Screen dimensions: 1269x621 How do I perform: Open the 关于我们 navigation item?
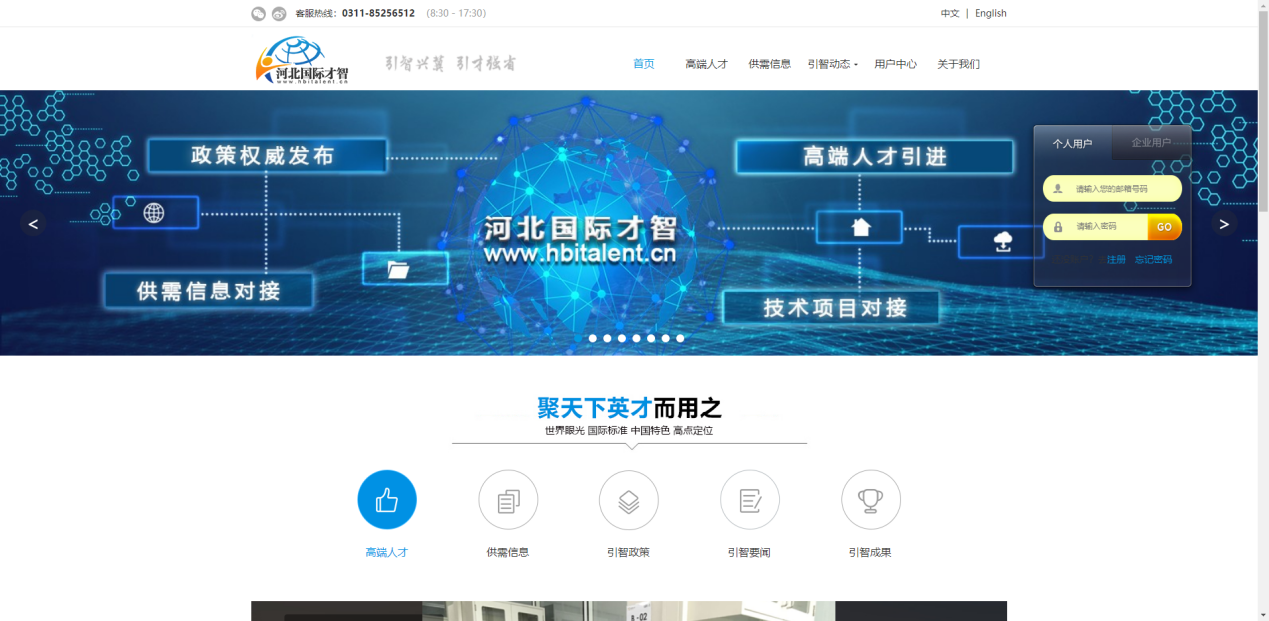958,64
